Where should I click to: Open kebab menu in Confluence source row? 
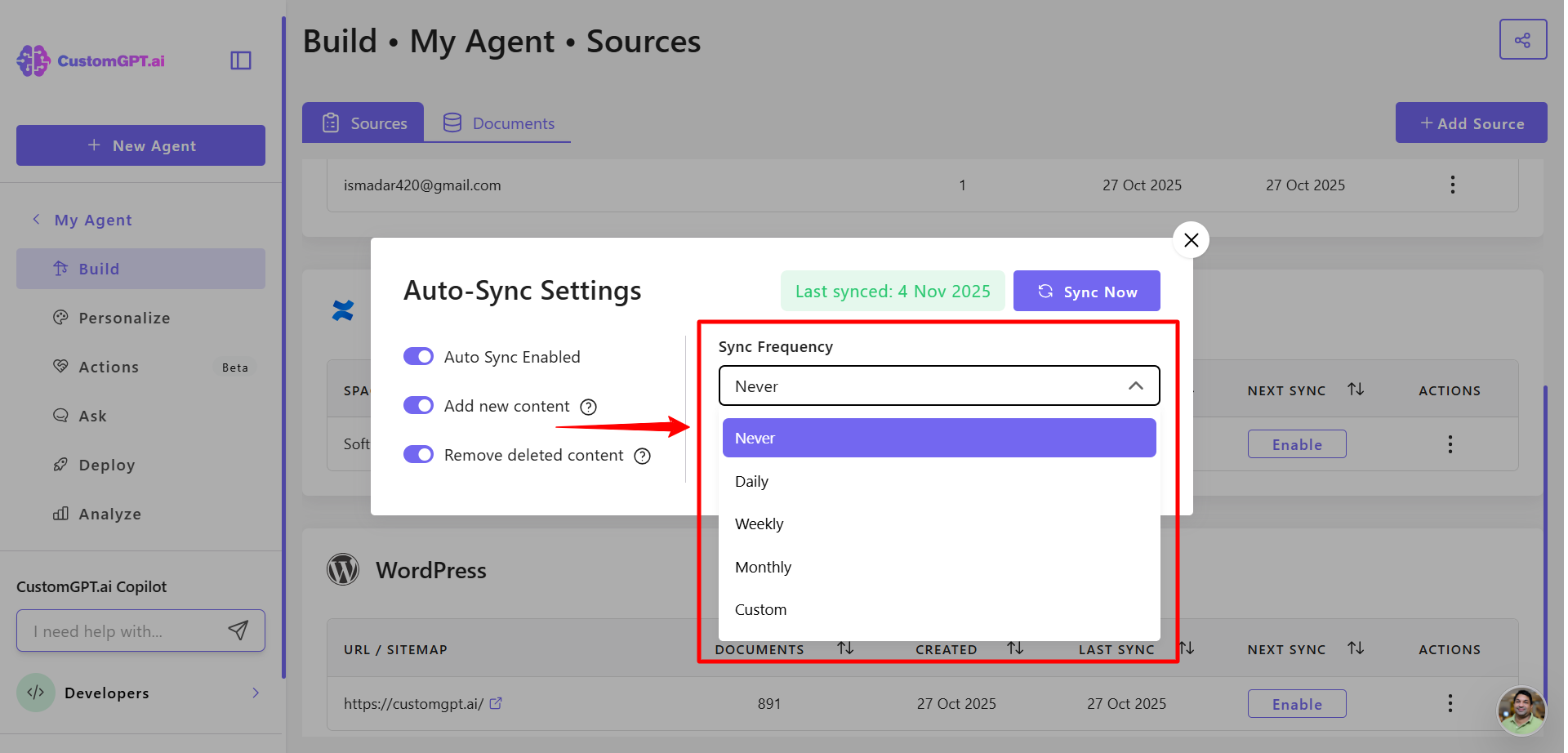(1450, 444)
